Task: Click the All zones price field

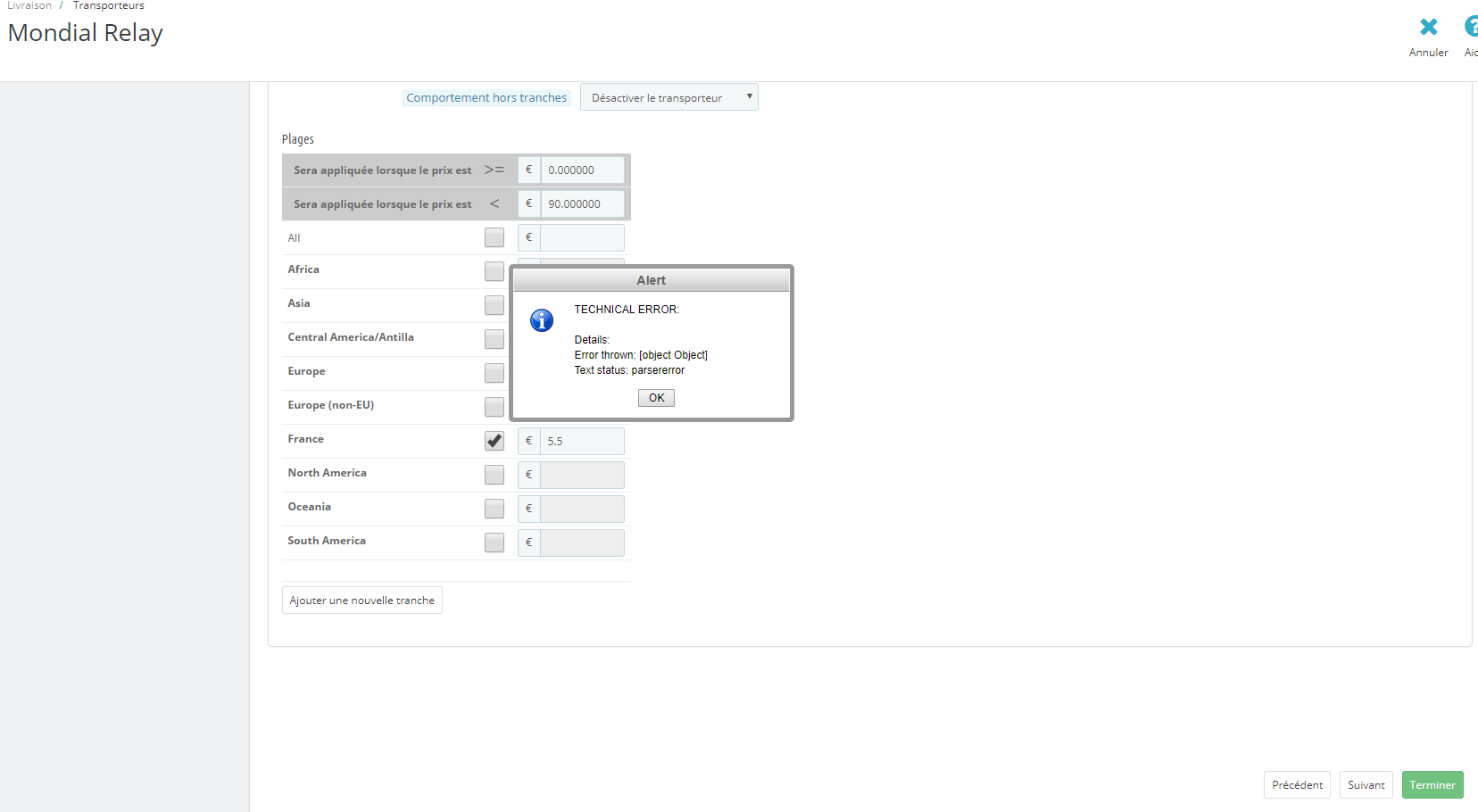Action: 582,238
